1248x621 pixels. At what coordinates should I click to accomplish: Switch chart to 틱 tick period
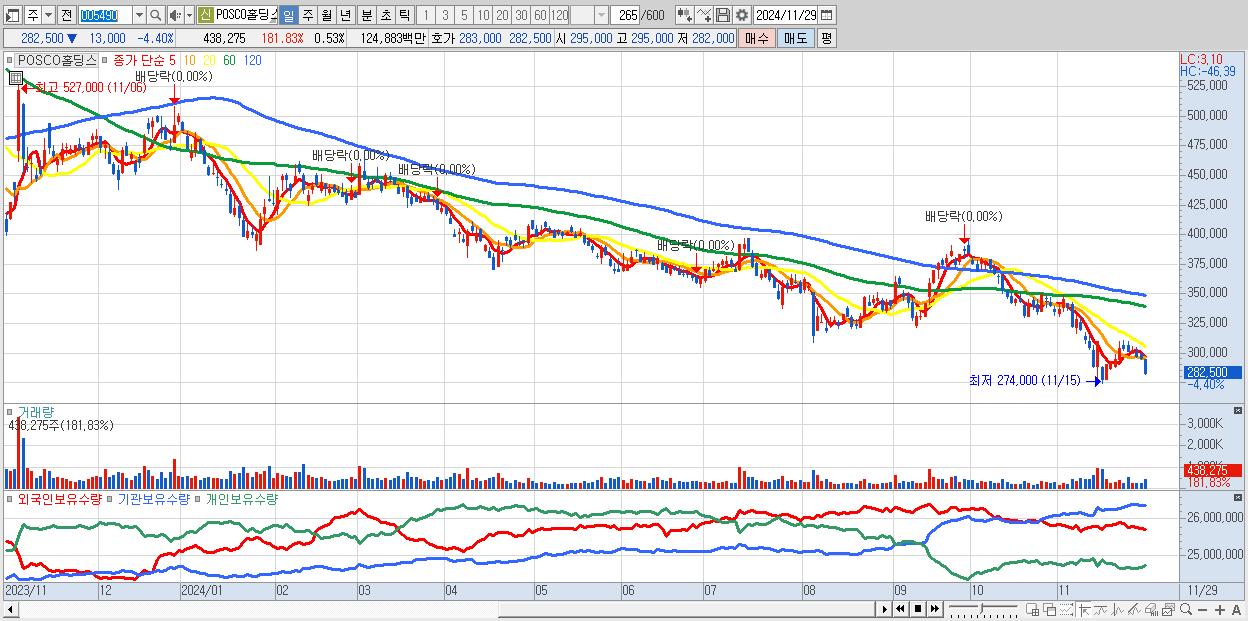click(403, 15)
